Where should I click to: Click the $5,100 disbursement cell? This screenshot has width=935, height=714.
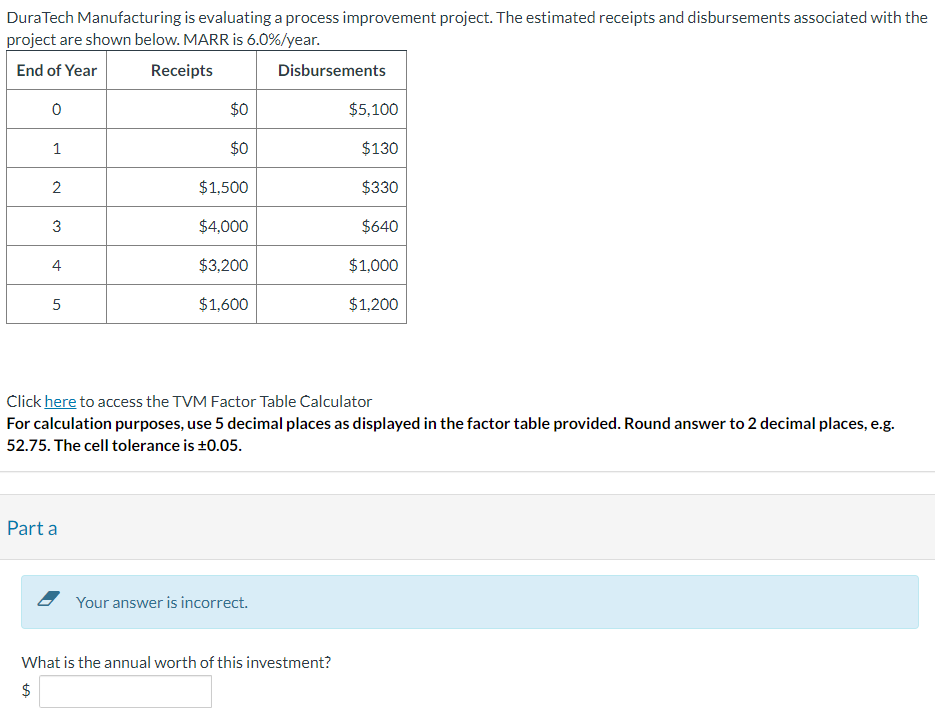tap(372, 109)
